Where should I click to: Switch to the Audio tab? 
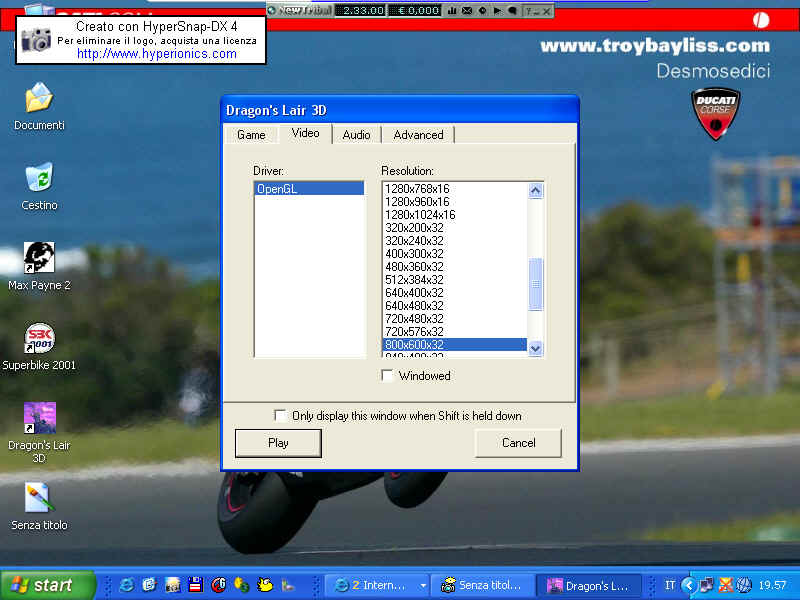pyautogui.click(x=356, y=135)
